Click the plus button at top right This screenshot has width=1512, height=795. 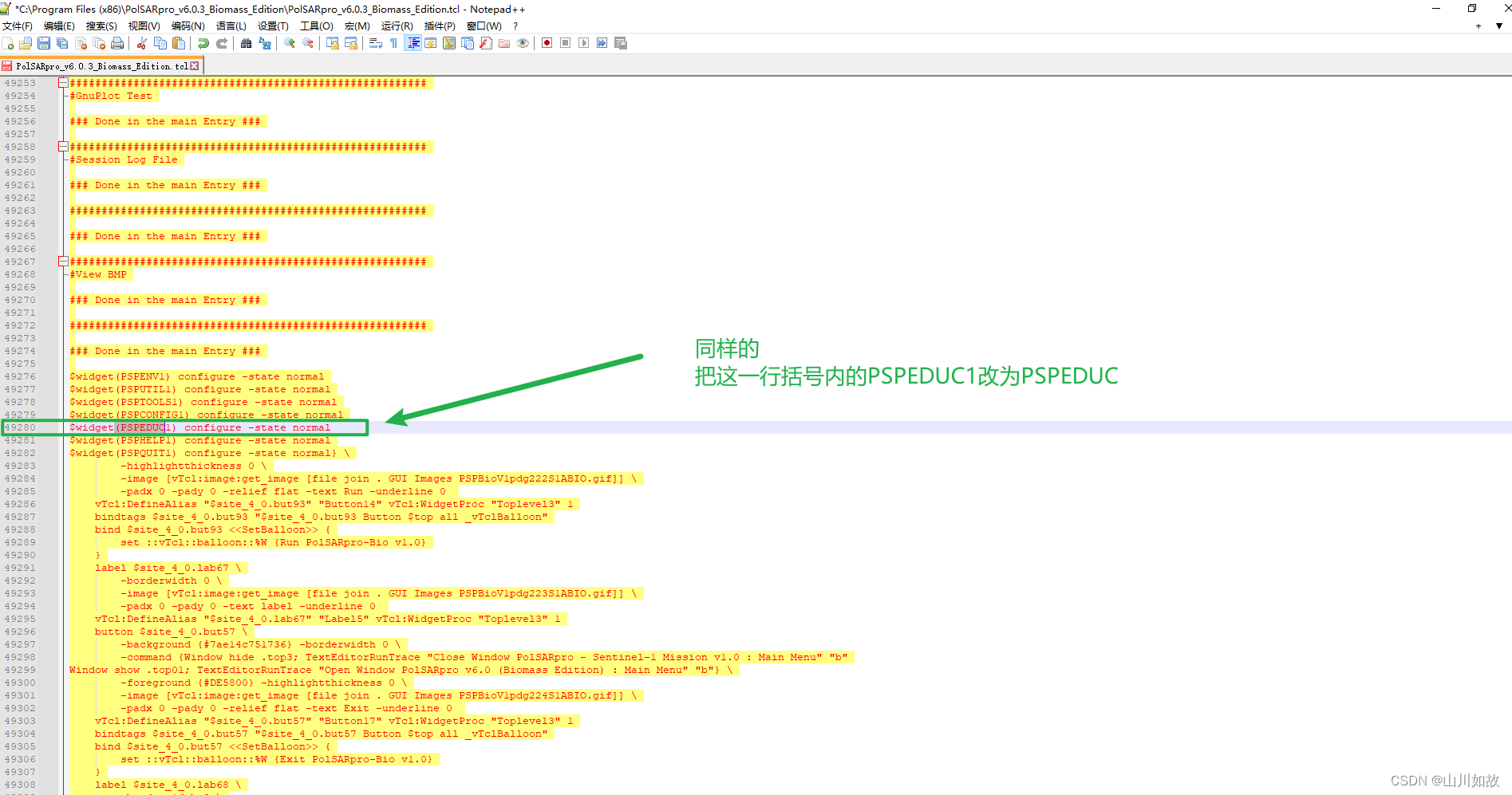1478,26
